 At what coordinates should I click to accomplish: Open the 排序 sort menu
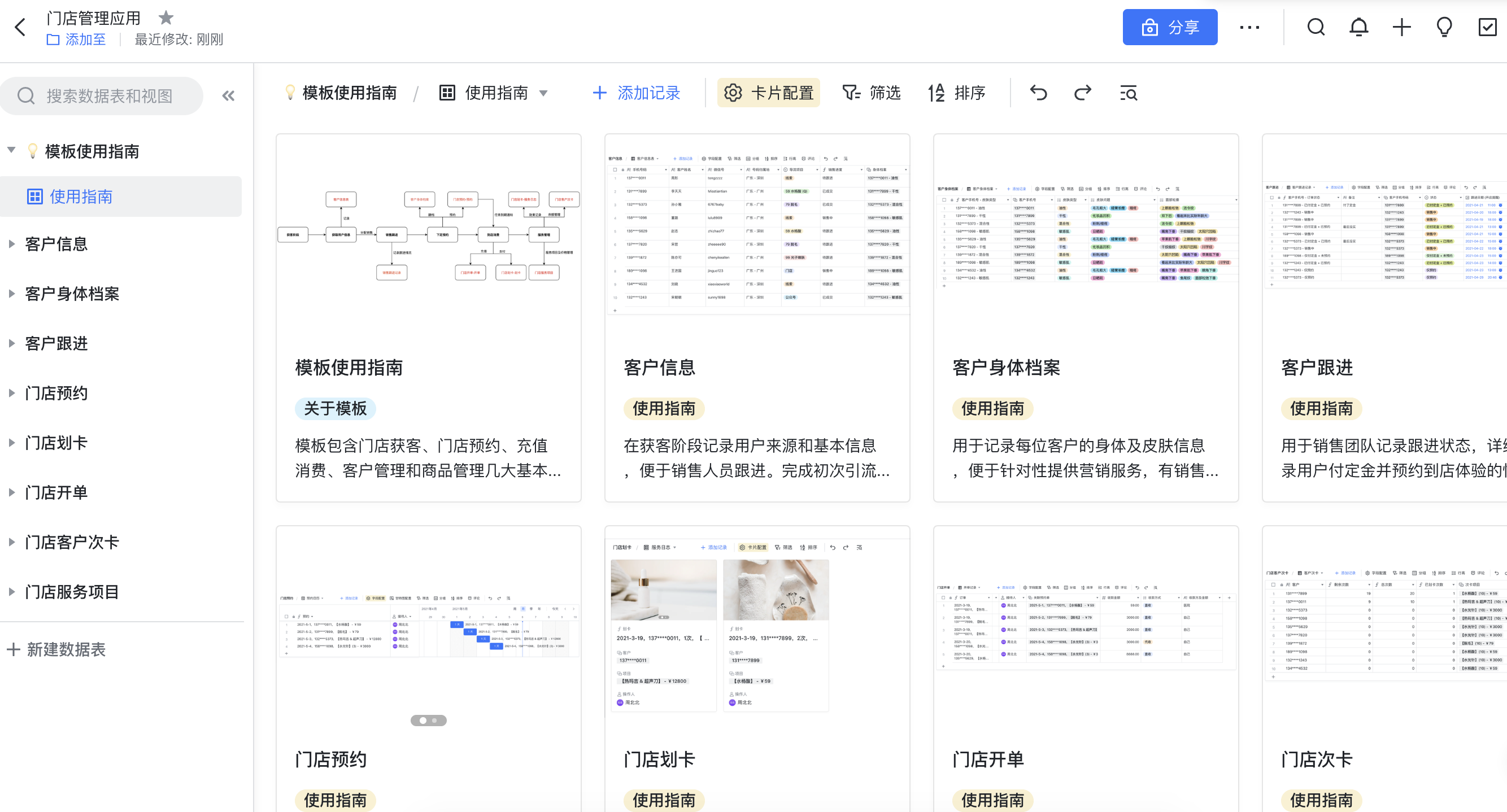click(957, 93)
